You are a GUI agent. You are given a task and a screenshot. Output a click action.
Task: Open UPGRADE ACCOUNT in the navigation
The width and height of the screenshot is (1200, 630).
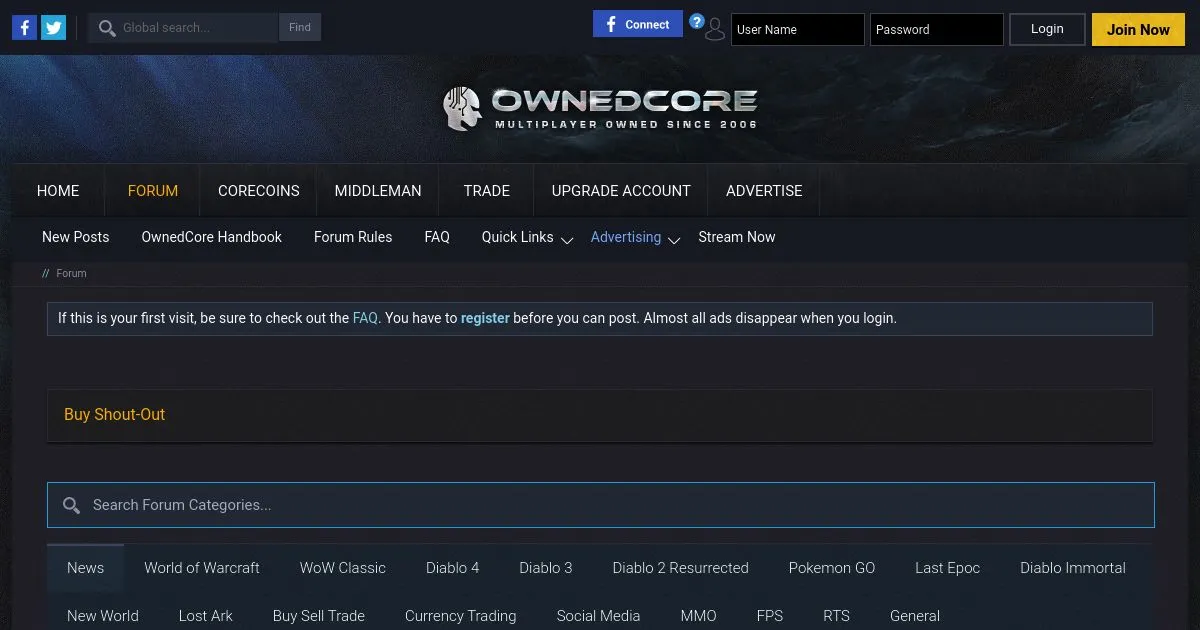(x=621, y=191)
